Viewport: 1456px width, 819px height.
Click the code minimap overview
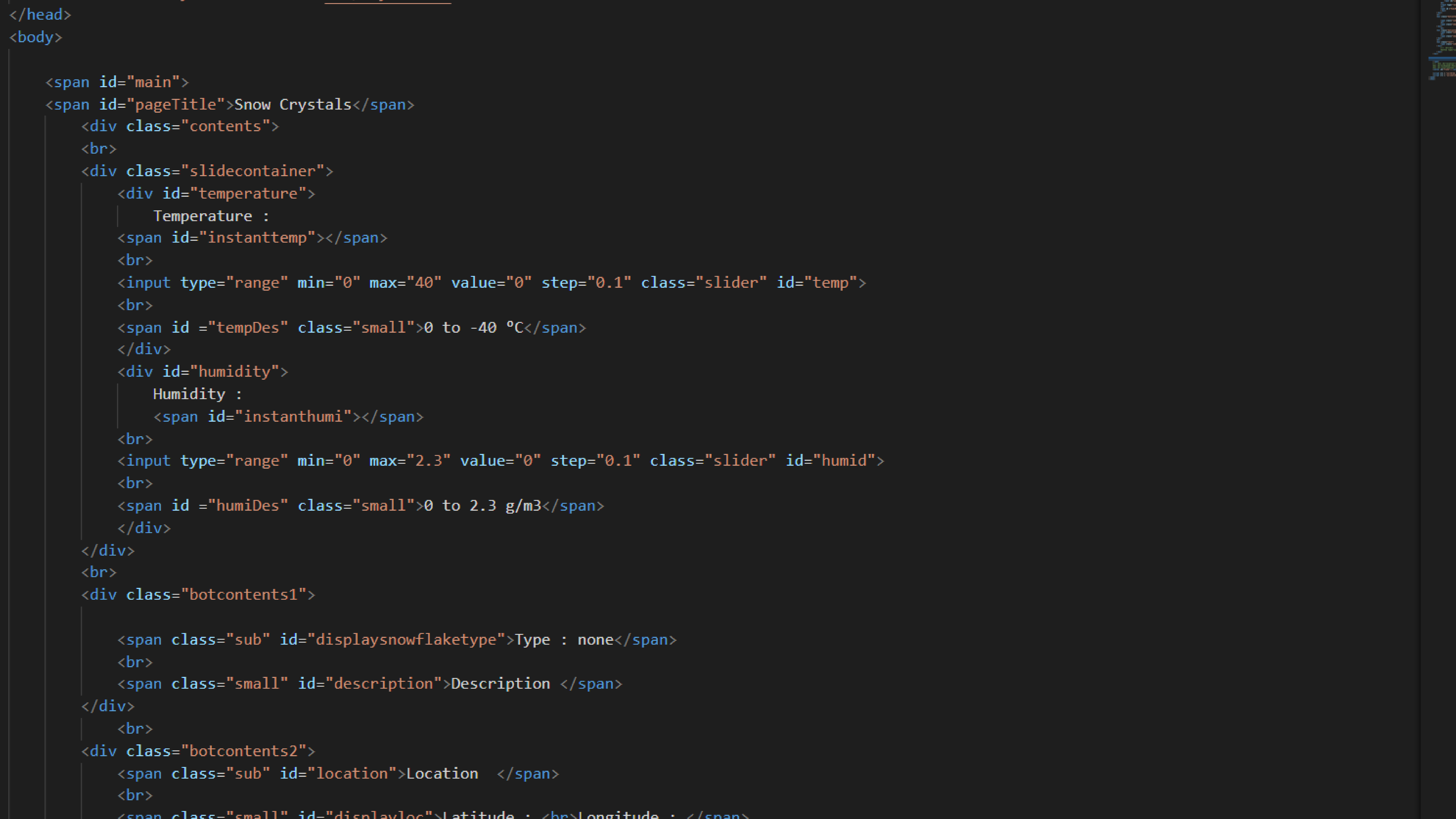[x=1442, y=41]
